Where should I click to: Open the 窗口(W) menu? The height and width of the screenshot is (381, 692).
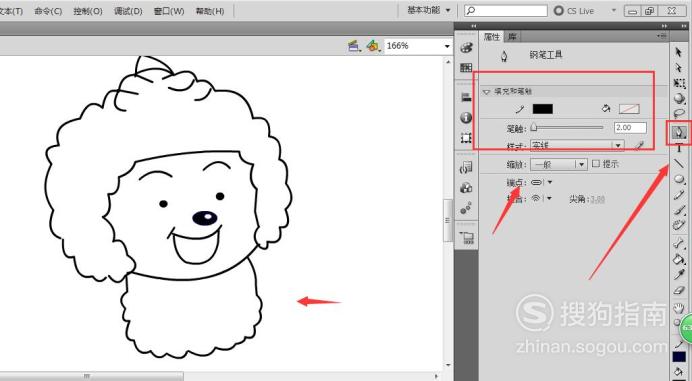point(169,11)
